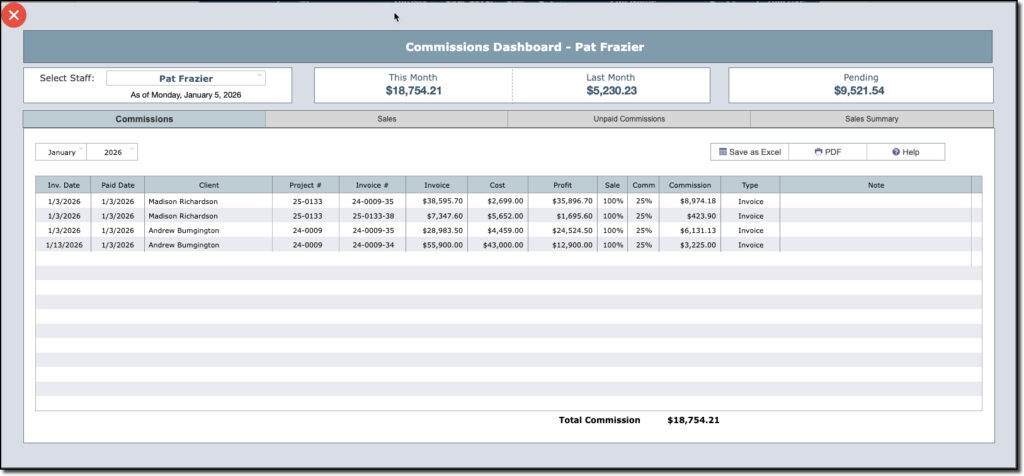Viewport: 1024px width, 476px height.
Task: Click the Pending amount panel
Action: click(x=860, y=85)
